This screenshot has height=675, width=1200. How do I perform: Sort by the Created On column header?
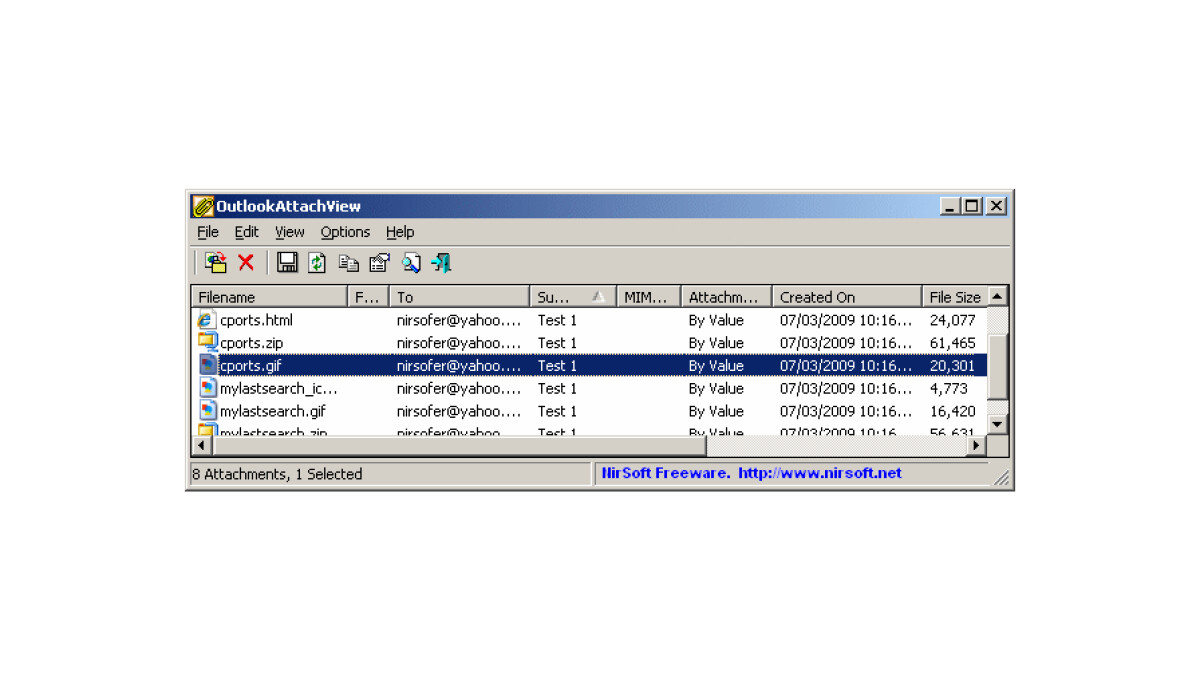pyautogui.click(x=847, y=297)
